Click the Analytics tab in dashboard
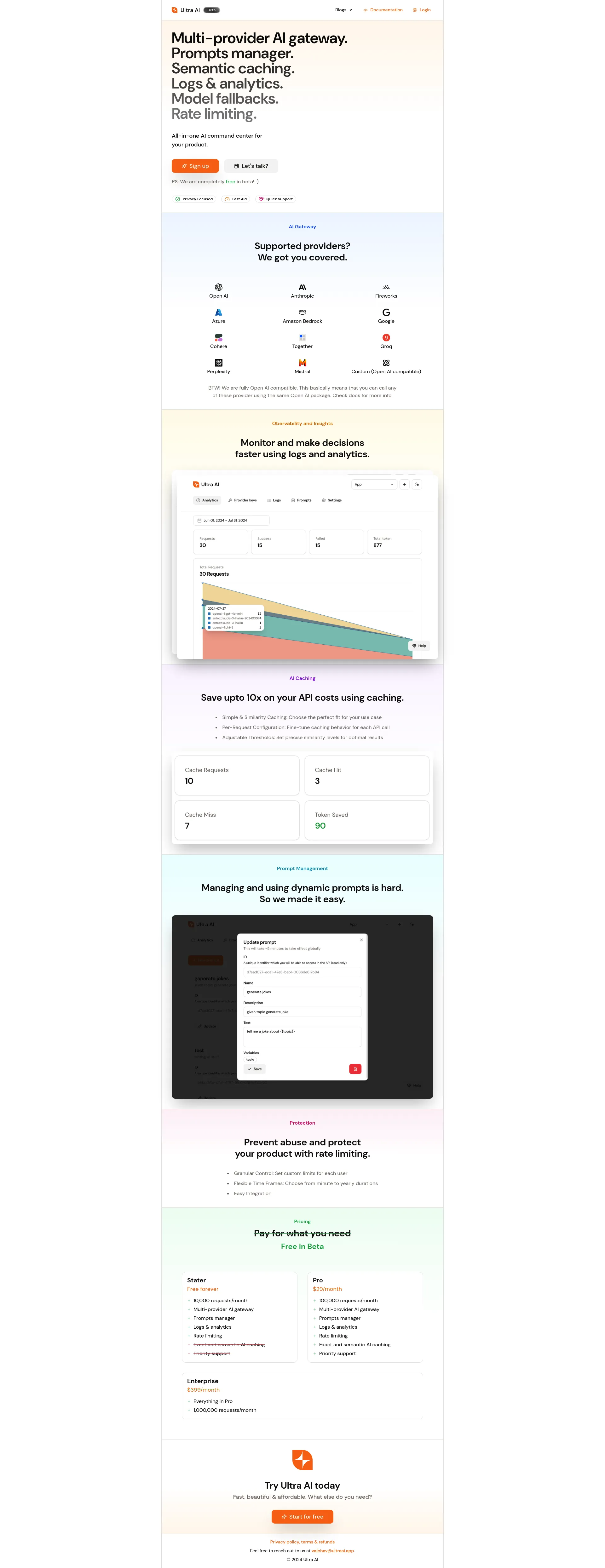Image resolution: width=605 pixels, height=1568 pixels. 207,502
